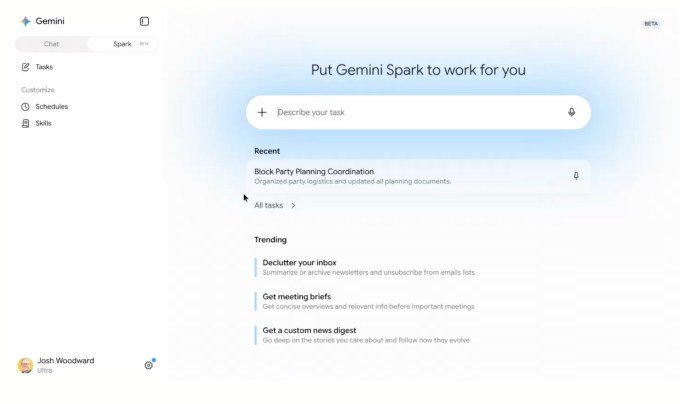680x404 pixels.
Task: Open settings via the gear icon
Action: pos(148,365)
